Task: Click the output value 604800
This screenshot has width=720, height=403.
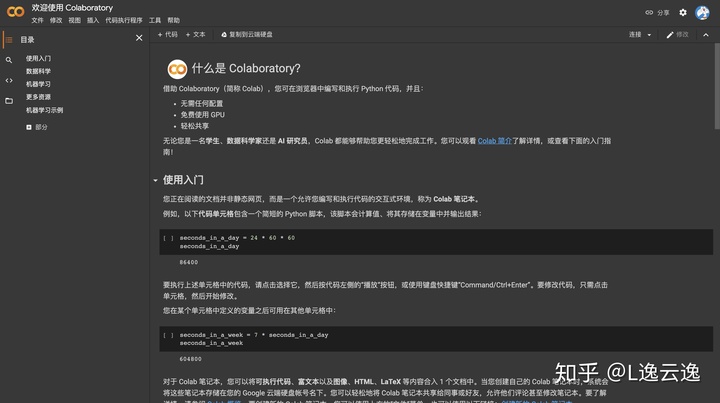Action: pyautogui.click(x=191, y=359)
